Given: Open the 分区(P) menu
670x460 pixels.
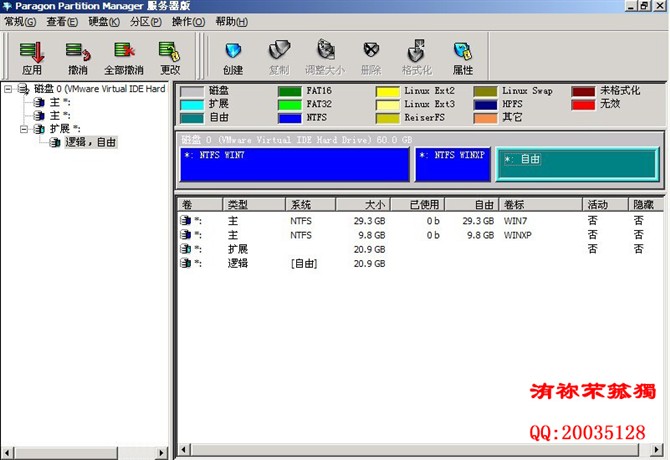Looking at the screenshot, I should [146, 22].
